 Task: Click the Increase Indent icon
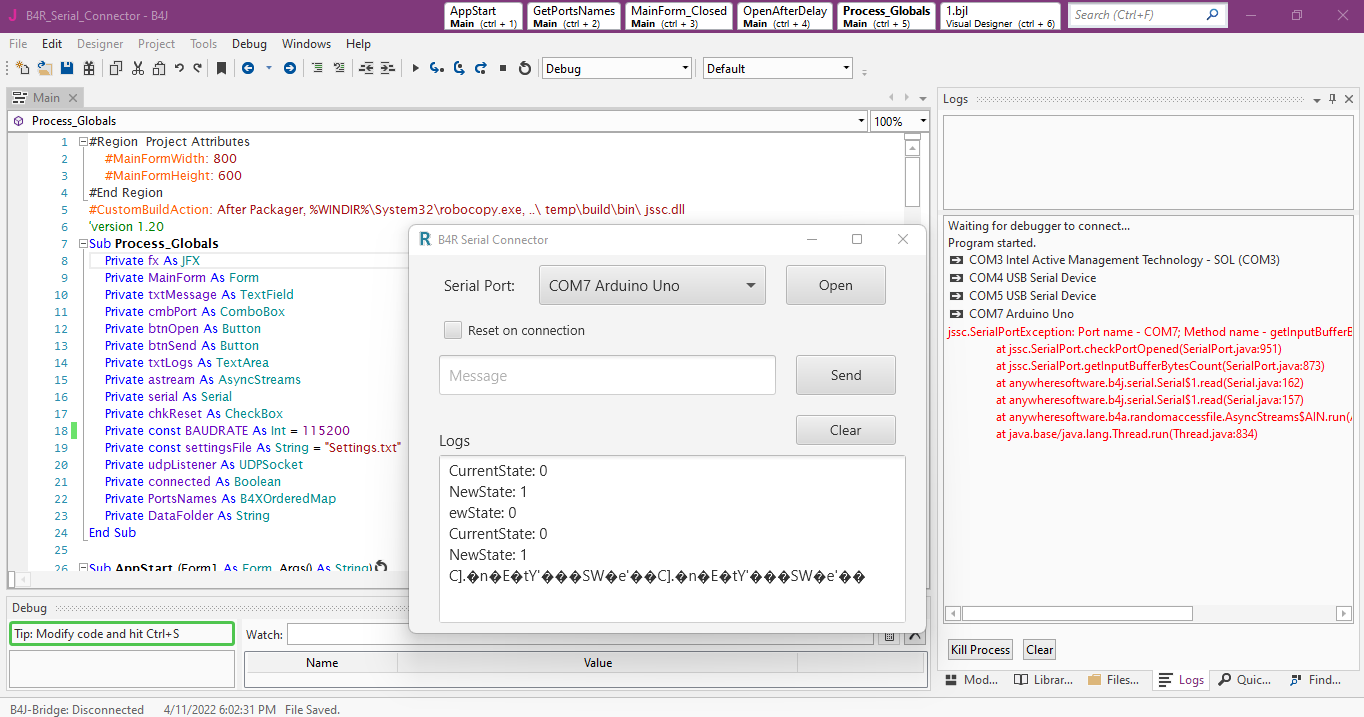387,68
